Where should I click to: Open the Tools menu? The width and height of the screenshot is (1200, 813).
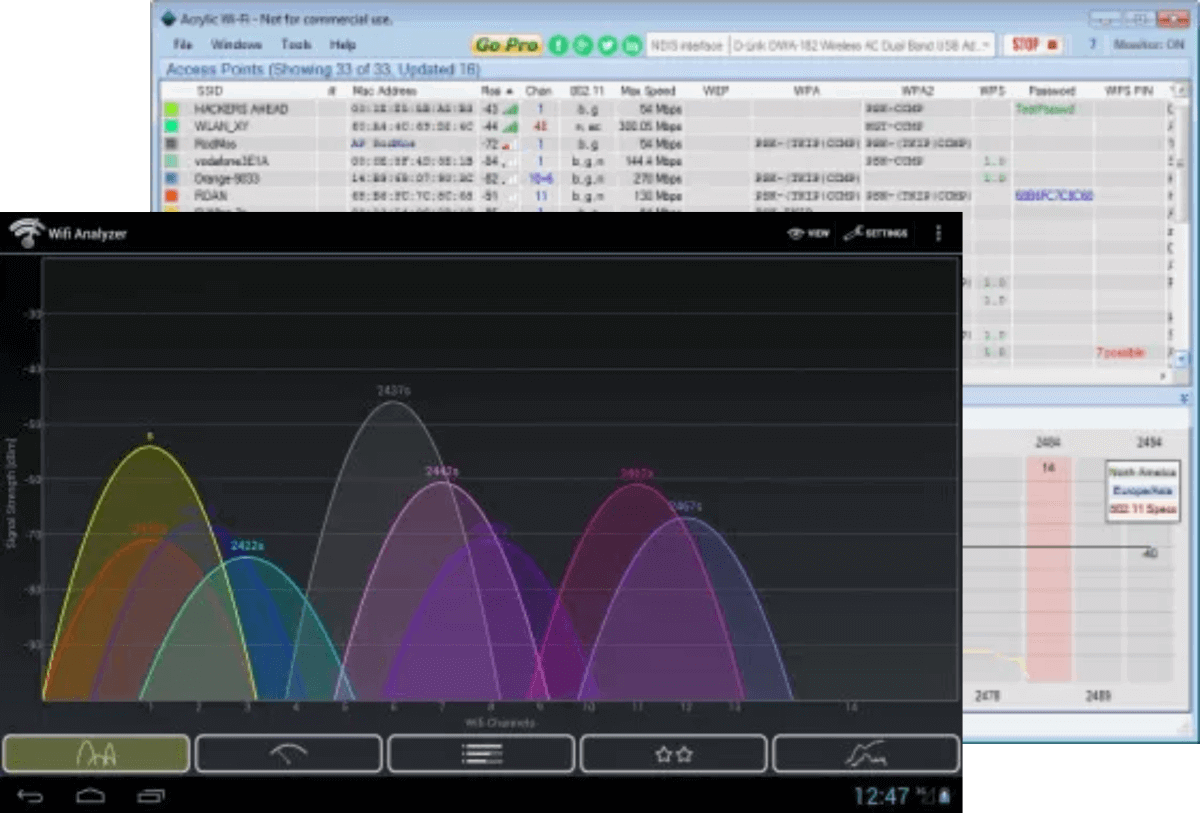pos(296,45)
